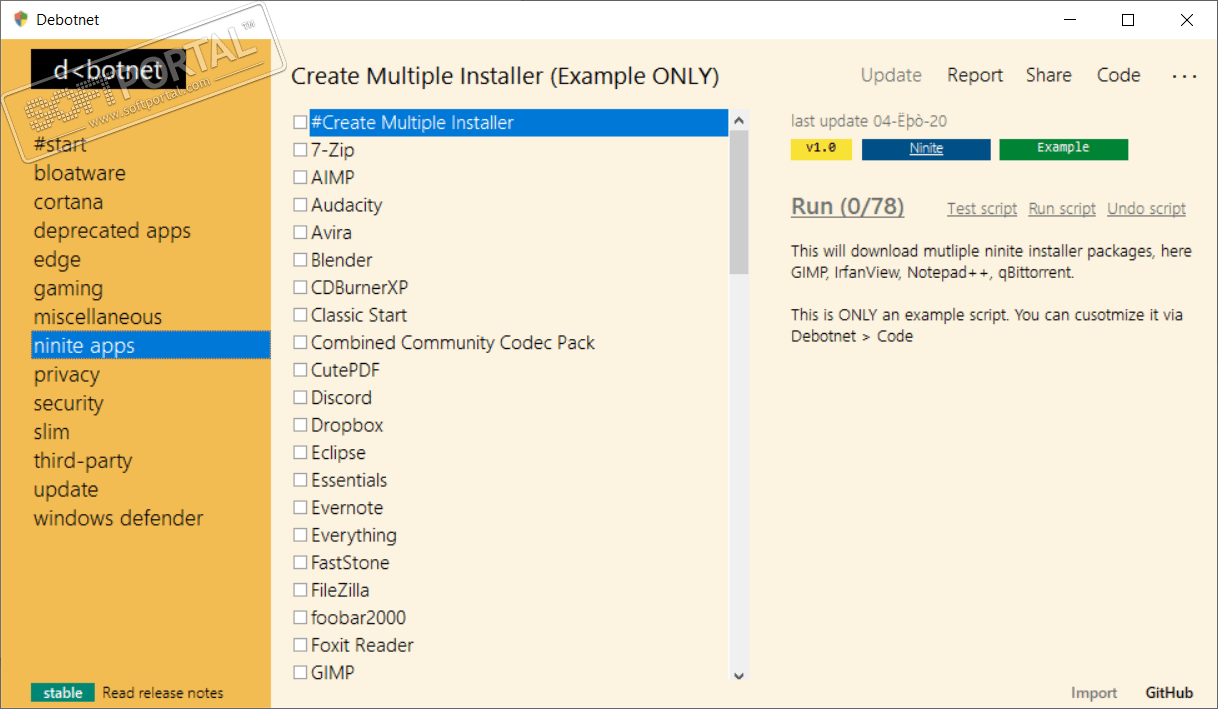Click the Import link
The height and width of the screenshot is (709, 1218).
click(1094, 693)
